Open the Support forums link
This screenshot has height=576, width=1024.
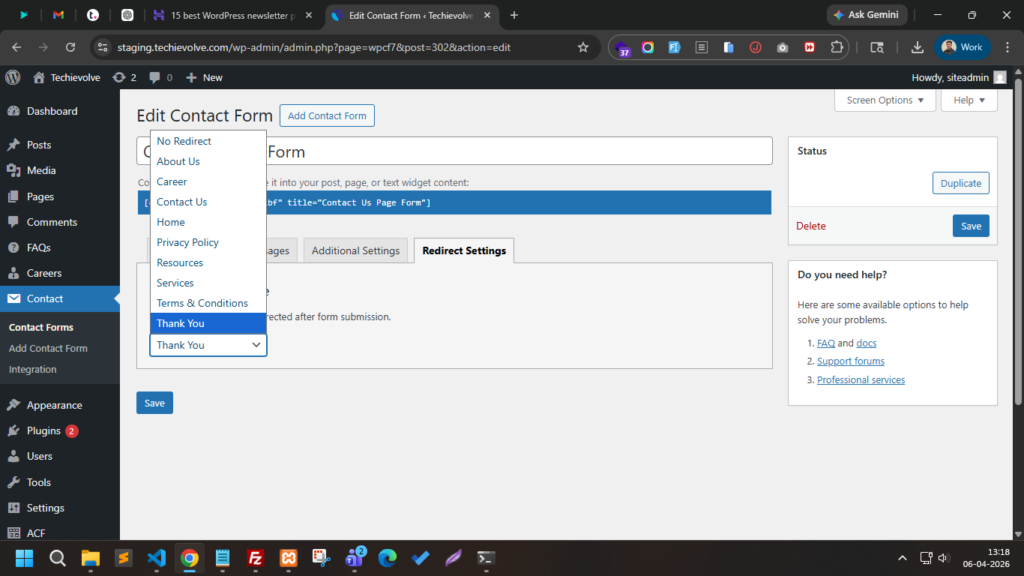coord(850,361)
